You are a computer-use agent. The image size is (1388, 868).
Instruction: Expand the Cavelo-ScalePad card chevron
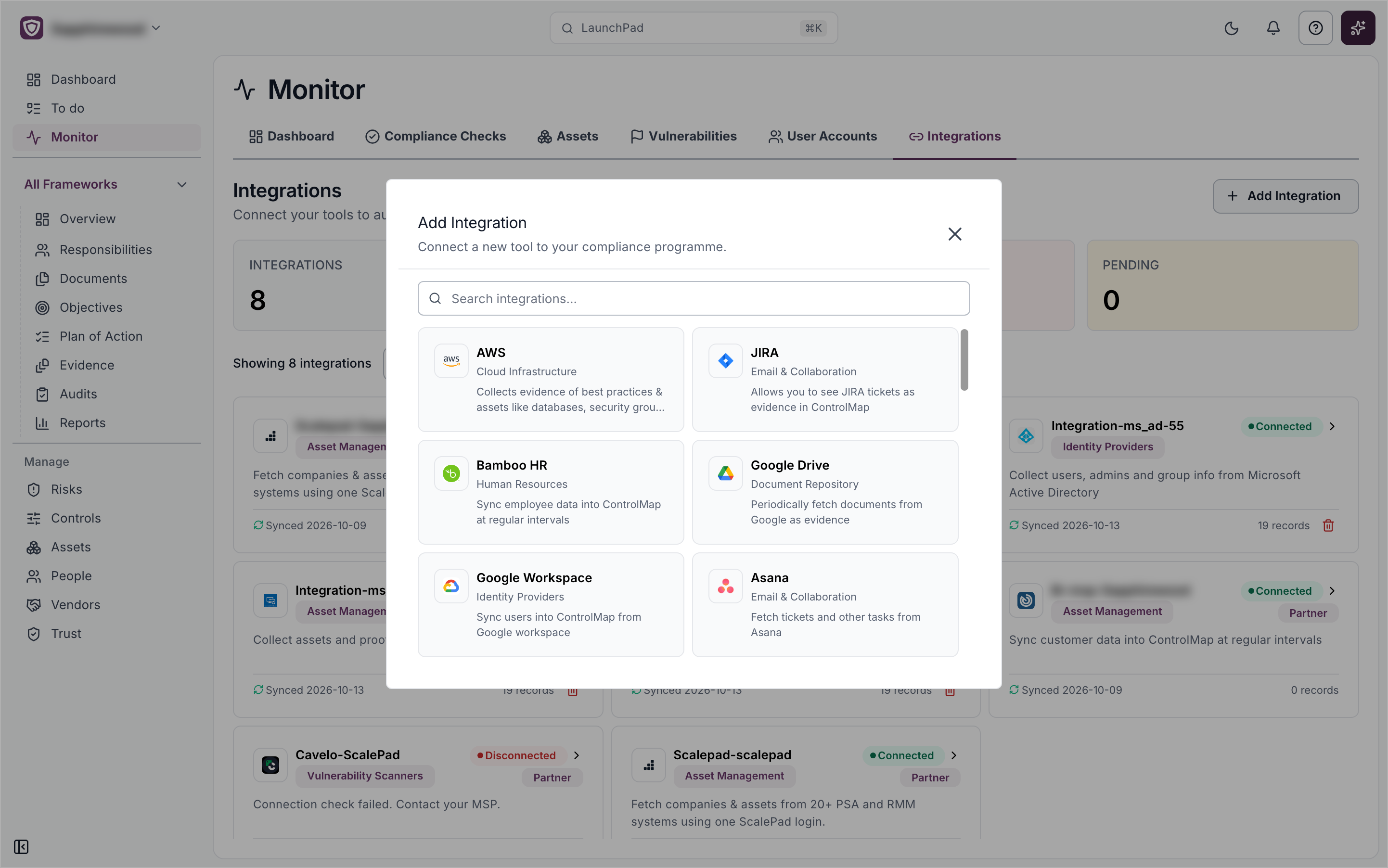[576, 755]
